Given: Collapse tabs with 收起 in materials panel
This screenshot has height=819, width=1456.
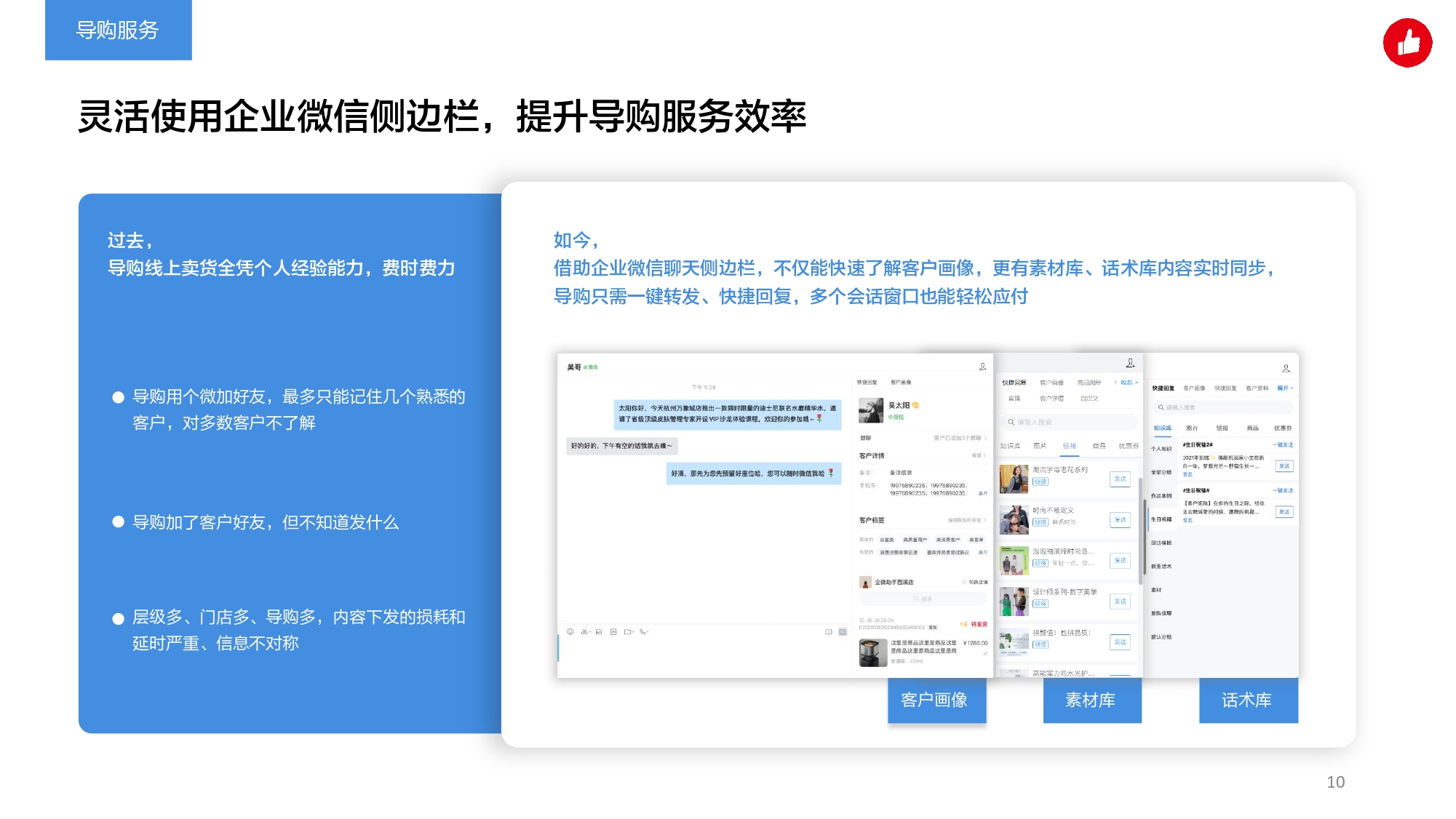Looking at the screenshot, I should (1128, 382).
